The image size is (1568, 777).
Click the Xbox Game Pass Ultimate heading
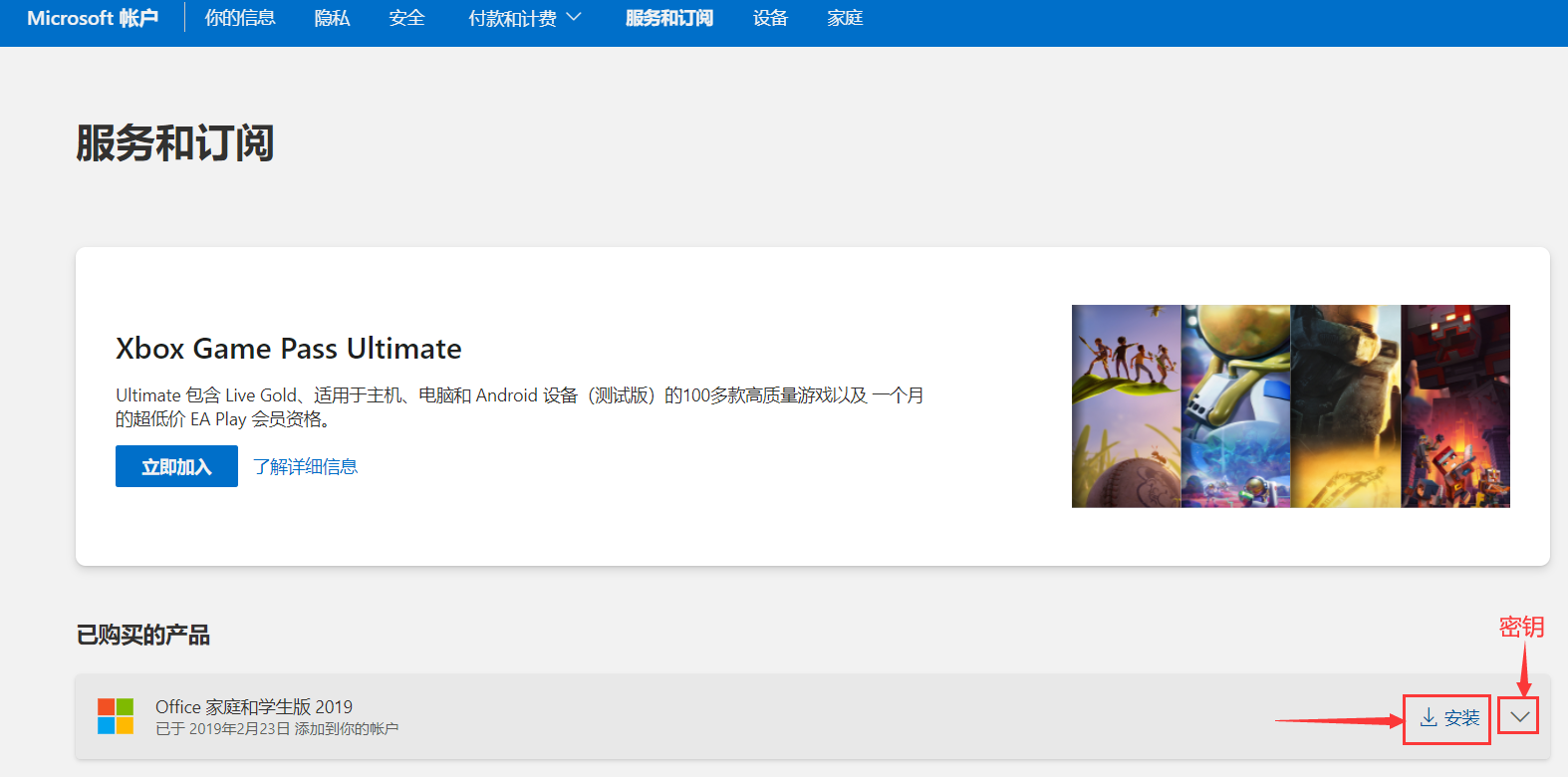[x=289, y=349]
